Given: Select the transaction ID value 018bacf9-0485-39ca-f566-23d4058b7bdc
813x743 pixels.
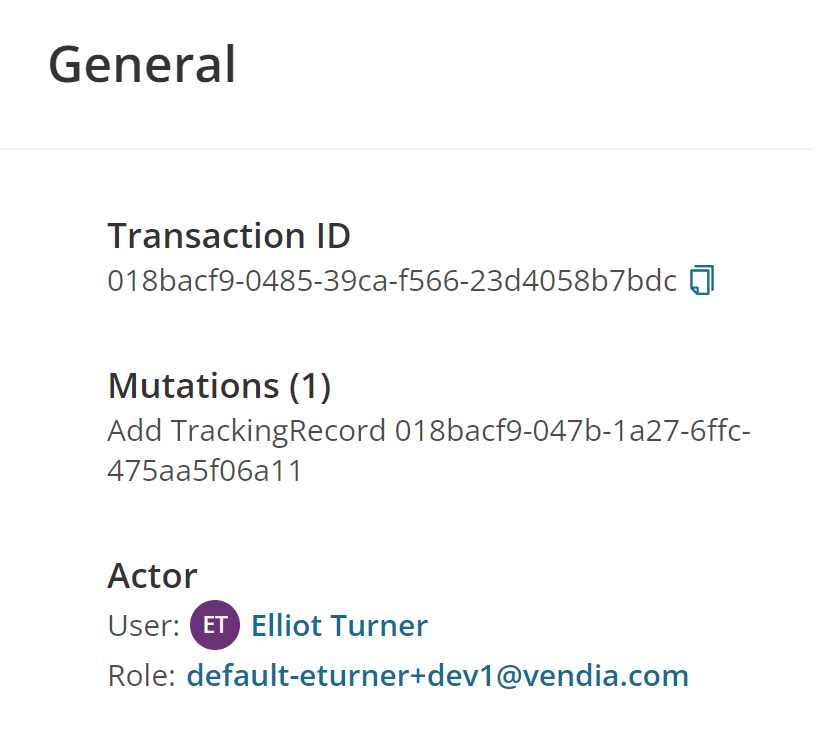Looking at the screenshot, I should click(392, 281).
